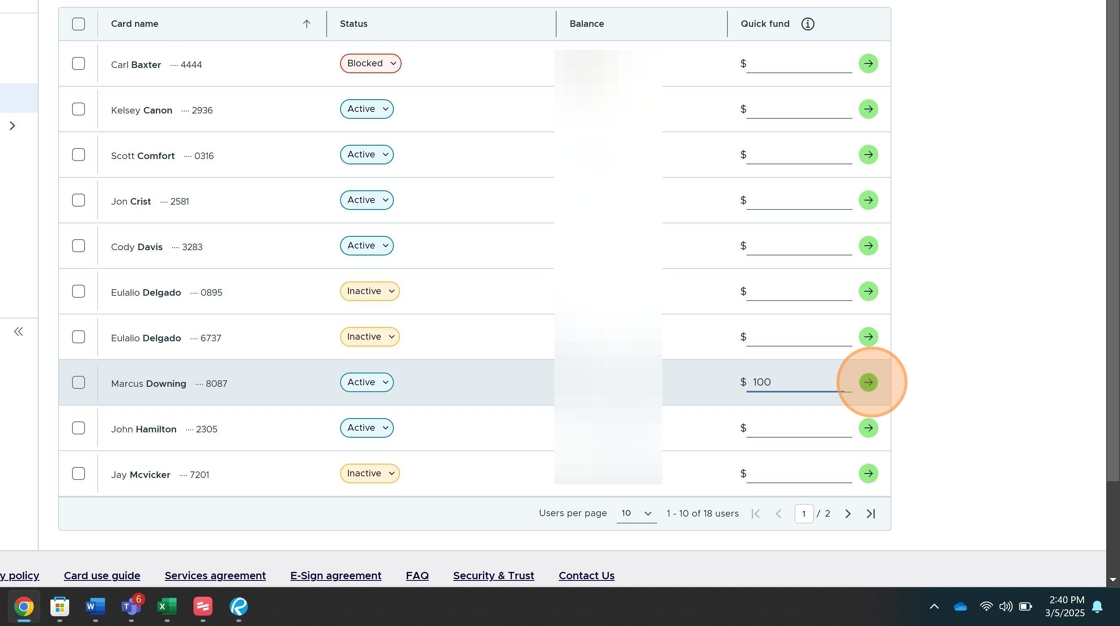Select Marcus Downing row checkbox
The height and width of the screenshot is (626, 1120).
tap(79, 382)
